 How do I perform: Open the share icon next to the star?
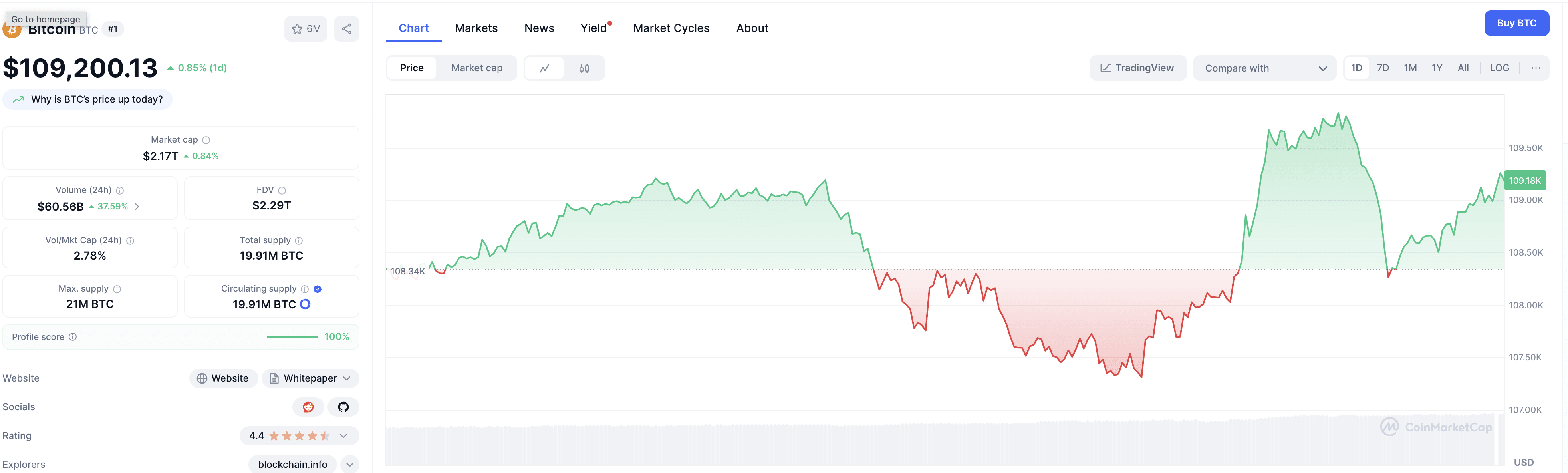point(346,28)
